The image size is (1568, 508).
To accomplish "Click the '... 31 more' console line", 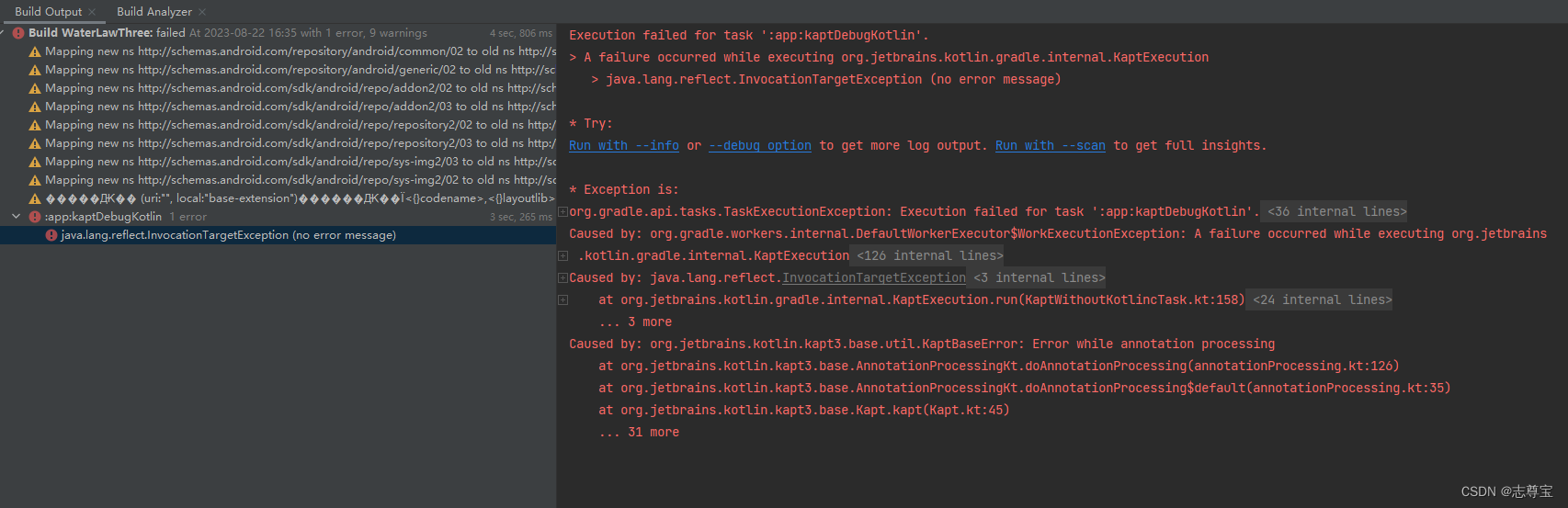I will pos(639,432).
